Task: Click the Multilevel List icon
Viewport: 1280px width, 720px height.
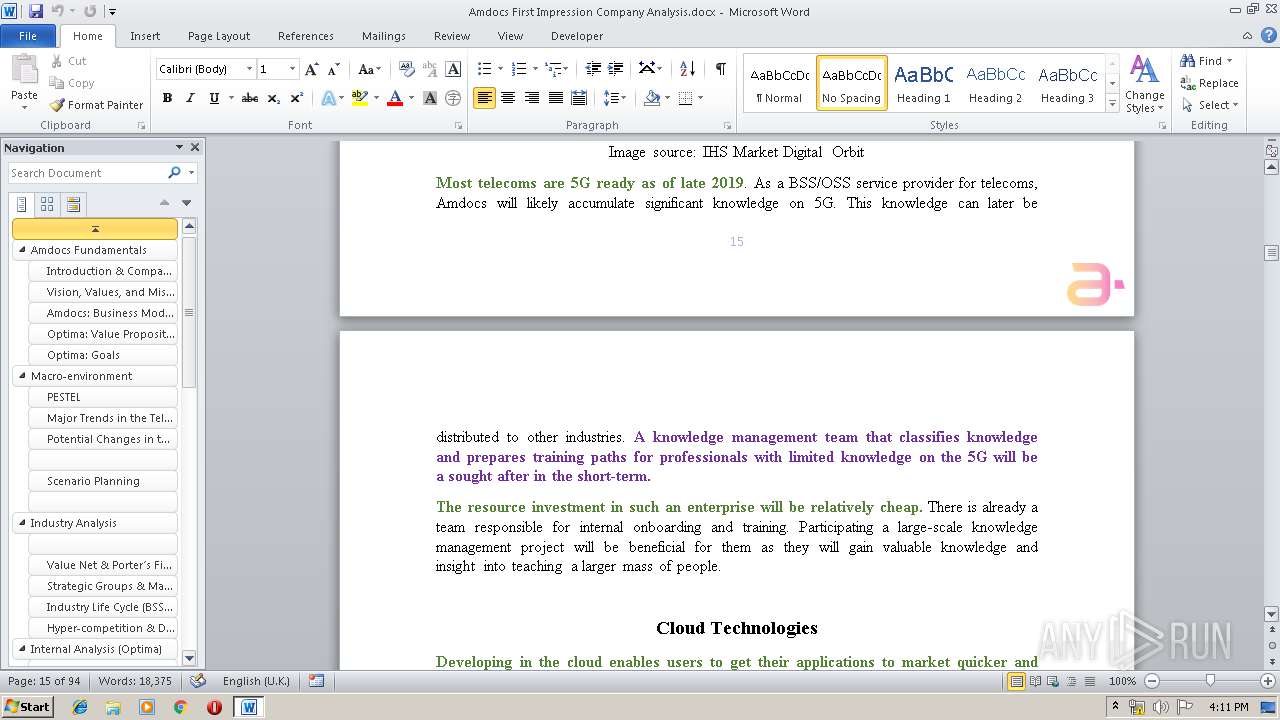Action: point(554,69)
